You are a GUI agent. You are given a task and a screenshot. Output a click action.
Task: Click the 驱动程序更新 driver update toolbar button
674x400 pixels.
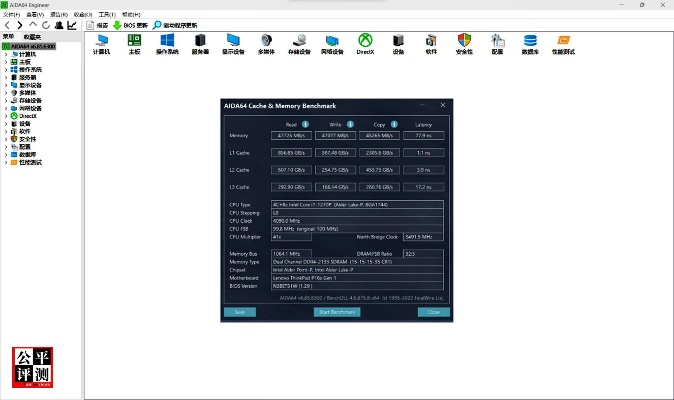click(x=176, y=25)
